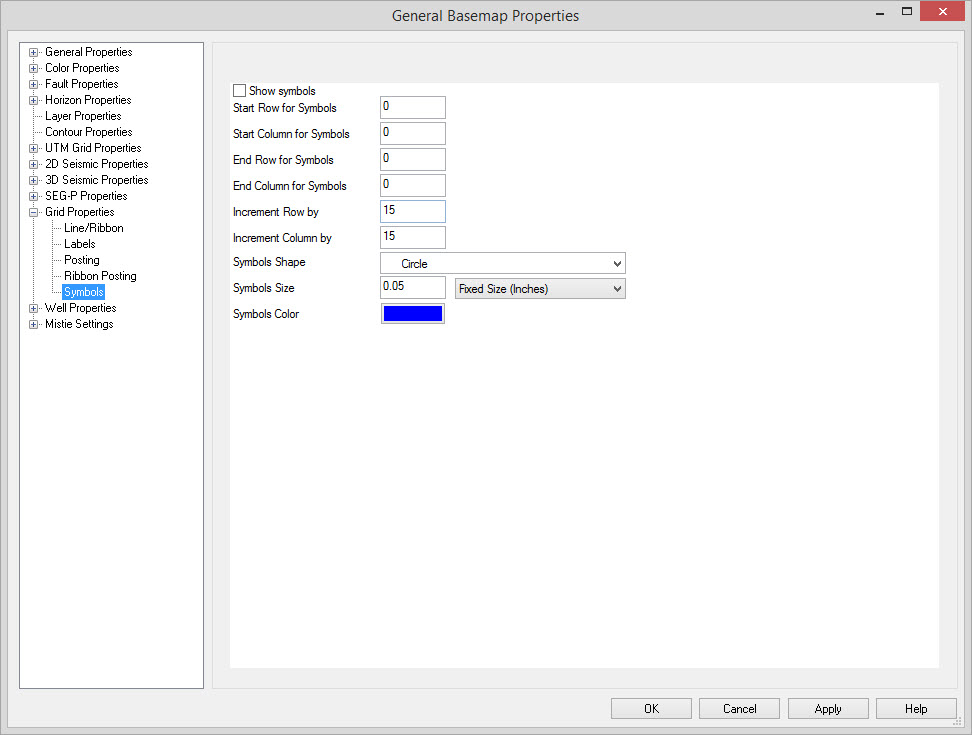Open the Symbols Shape dropdown
Viewport: 972px width, 735px height.
tap(502, 263)
